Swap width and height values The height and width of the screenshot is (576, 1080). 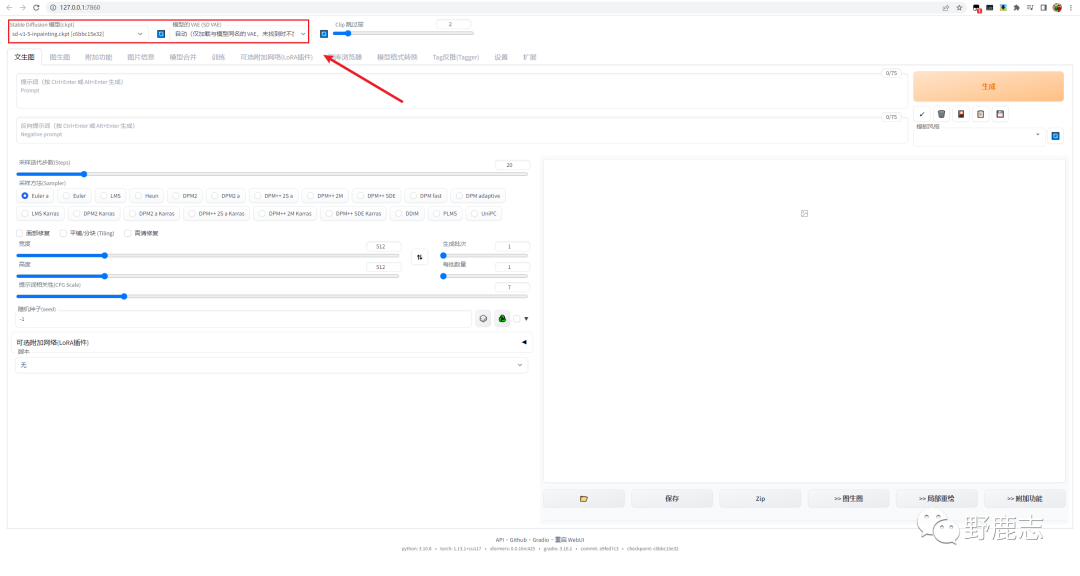pos(419,257)
